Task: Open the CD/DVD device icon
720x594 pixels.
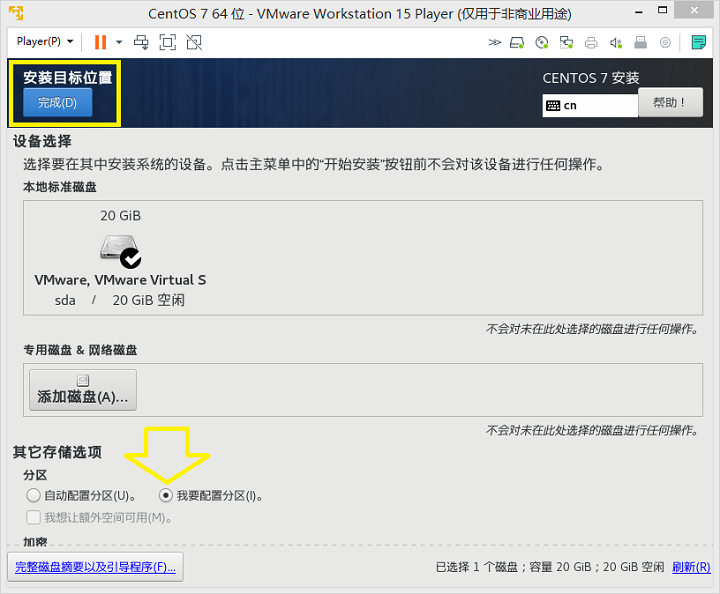Action: coord(542,43)
